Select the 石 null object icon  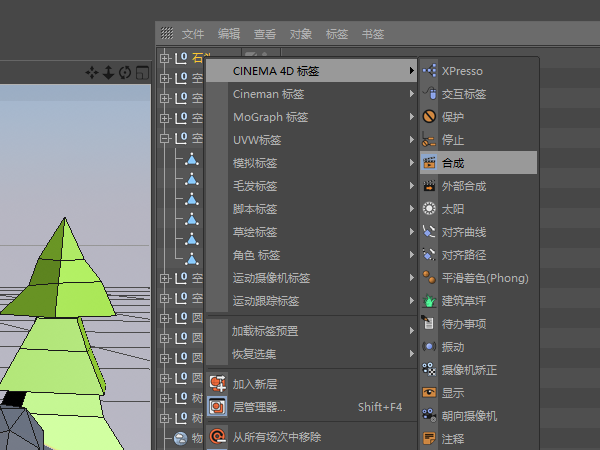(181, 58)
